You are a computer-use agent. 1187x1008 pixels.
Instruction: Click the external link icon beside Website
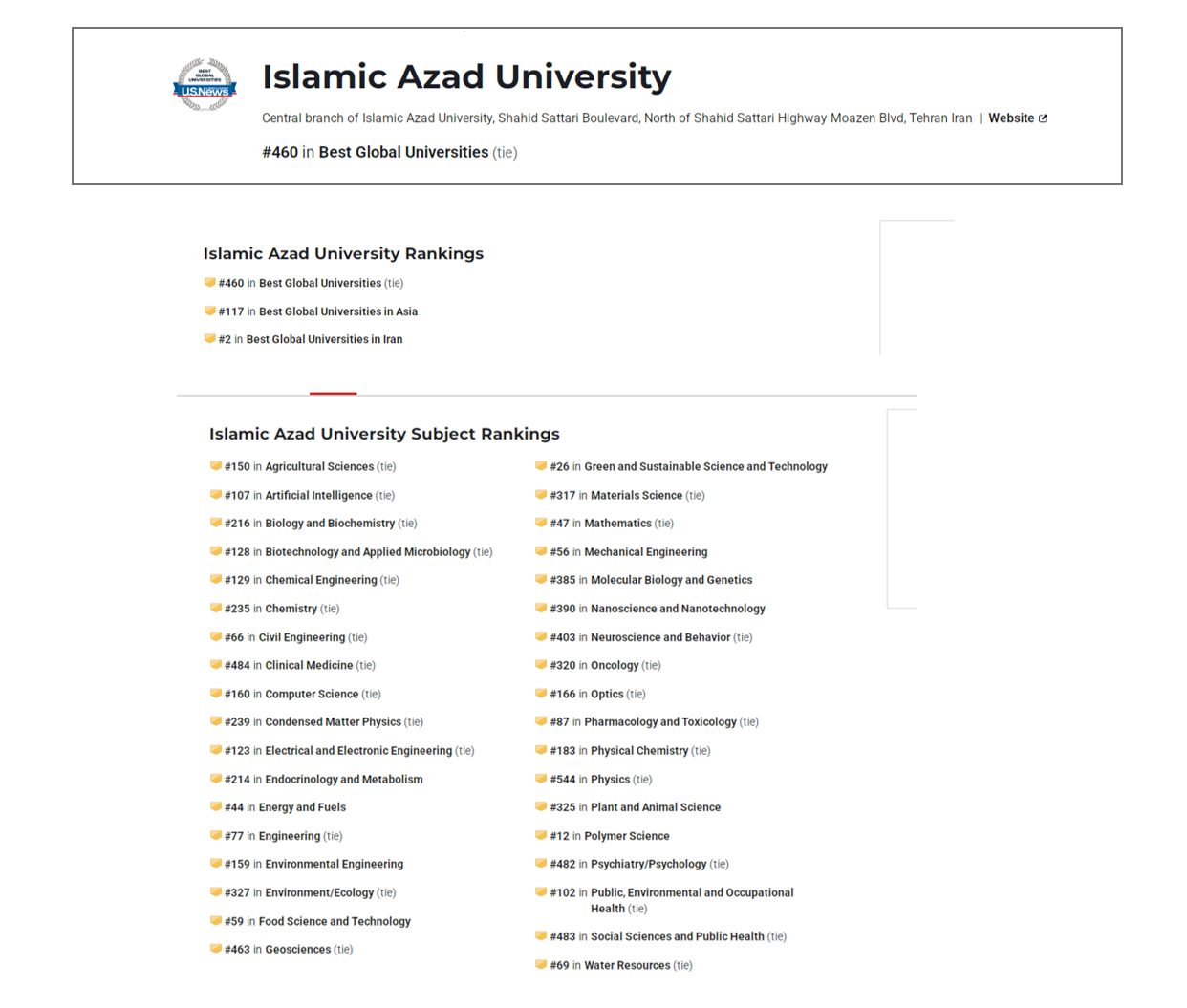point(1043,118)
